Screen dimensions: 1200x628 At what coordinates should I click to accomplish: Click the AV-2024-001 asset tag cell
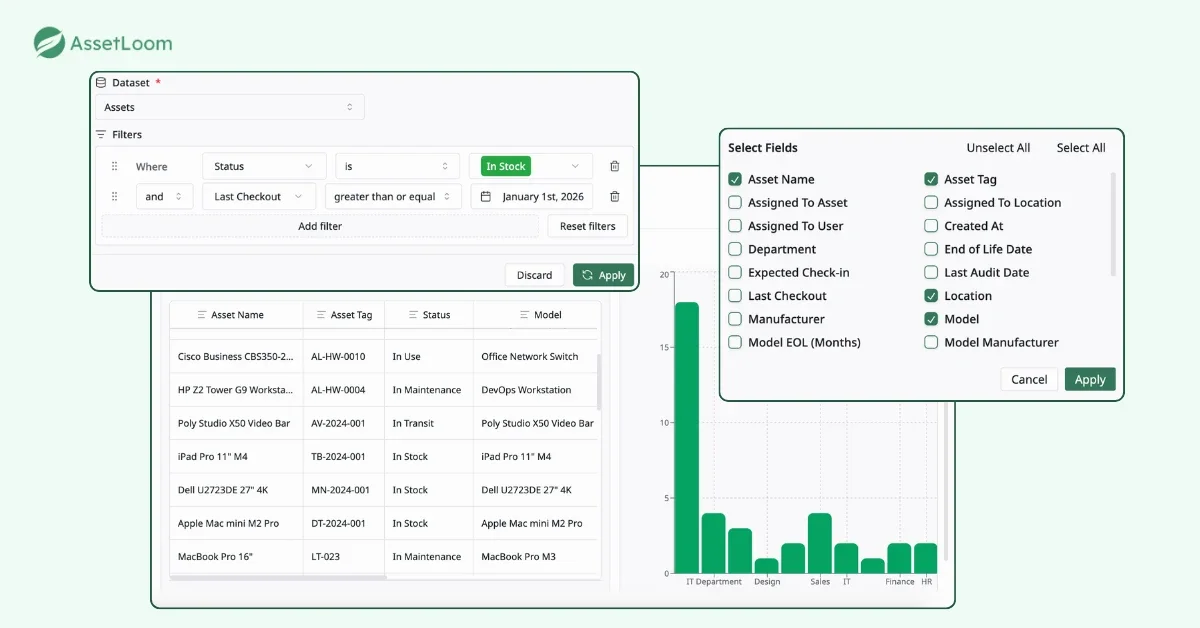point(343,423)
